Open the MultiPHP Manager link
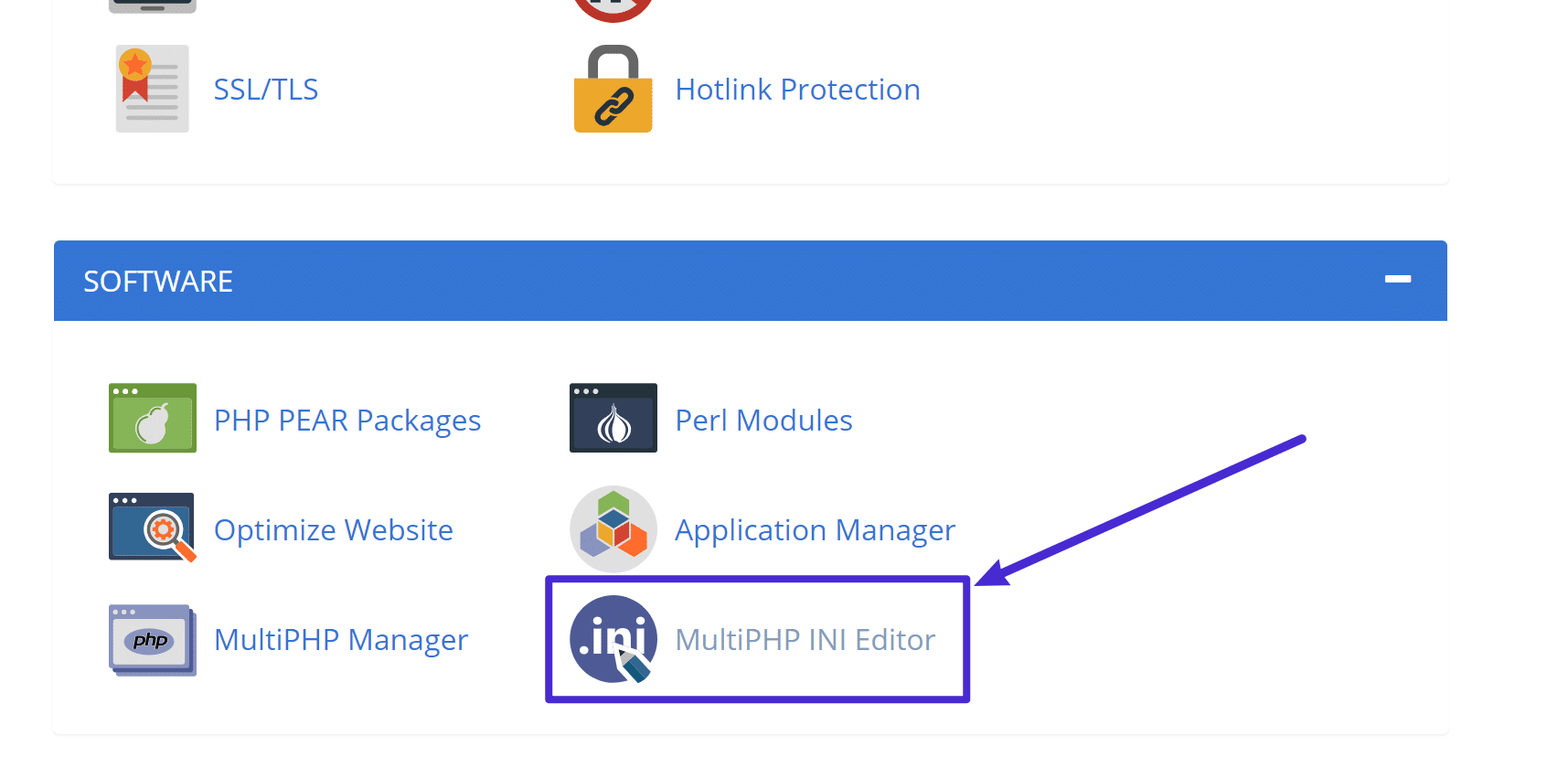 click(x=340, y=640)
